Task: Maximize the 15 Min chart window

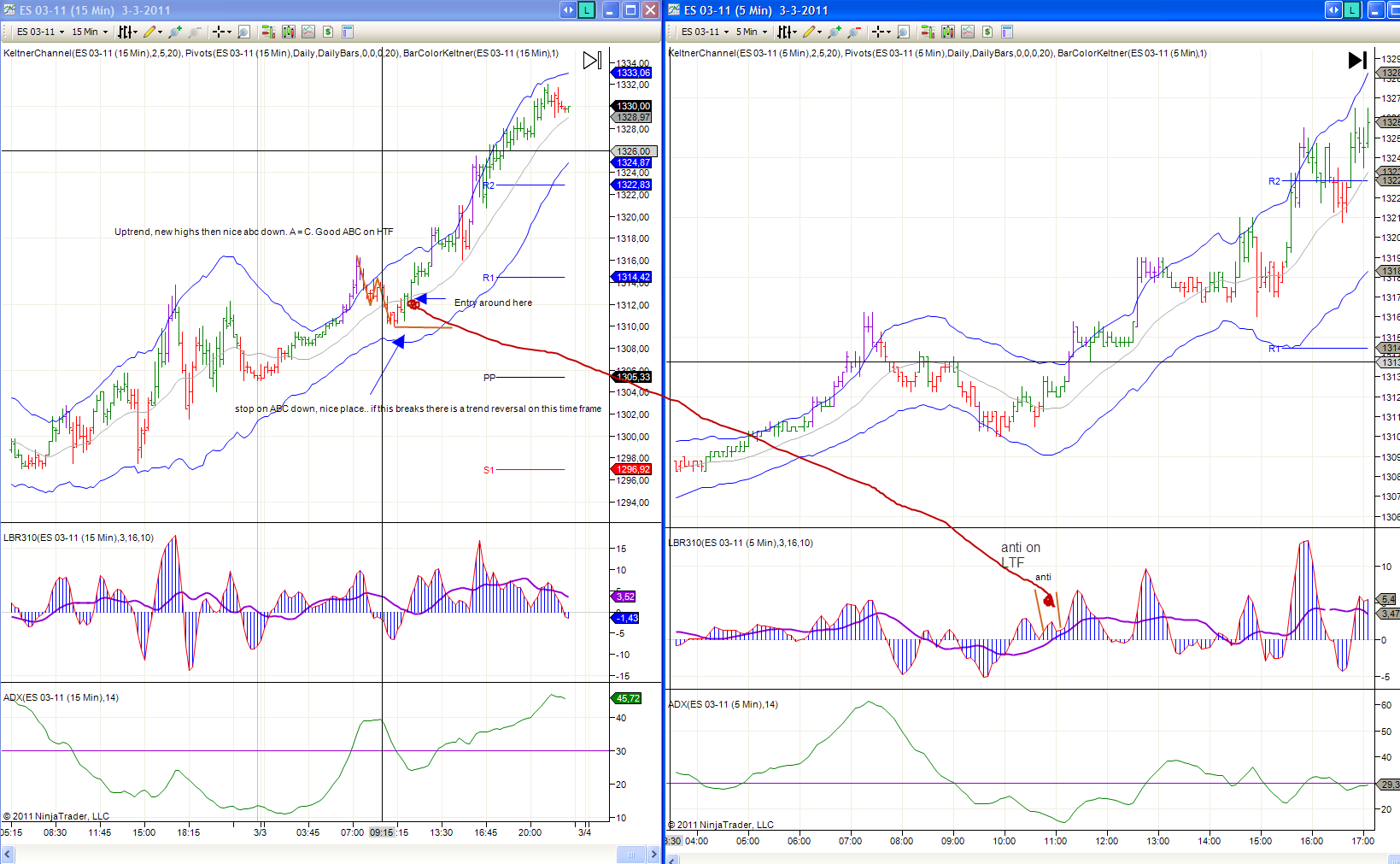Action: [x=630, y=10]
